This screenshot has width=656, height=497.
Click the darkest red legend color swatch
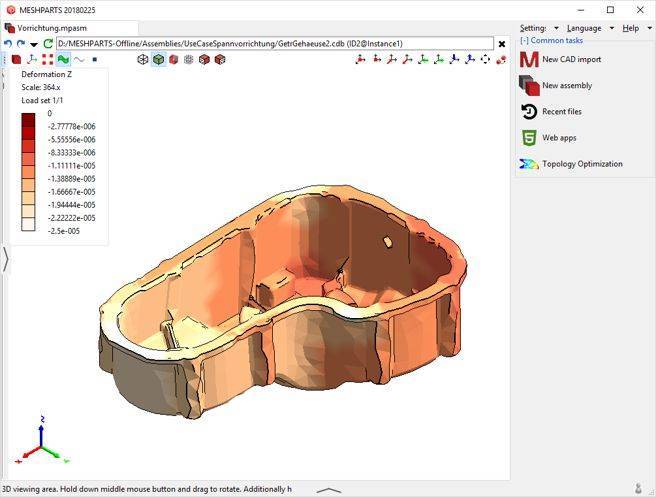[x=28, y=119]
